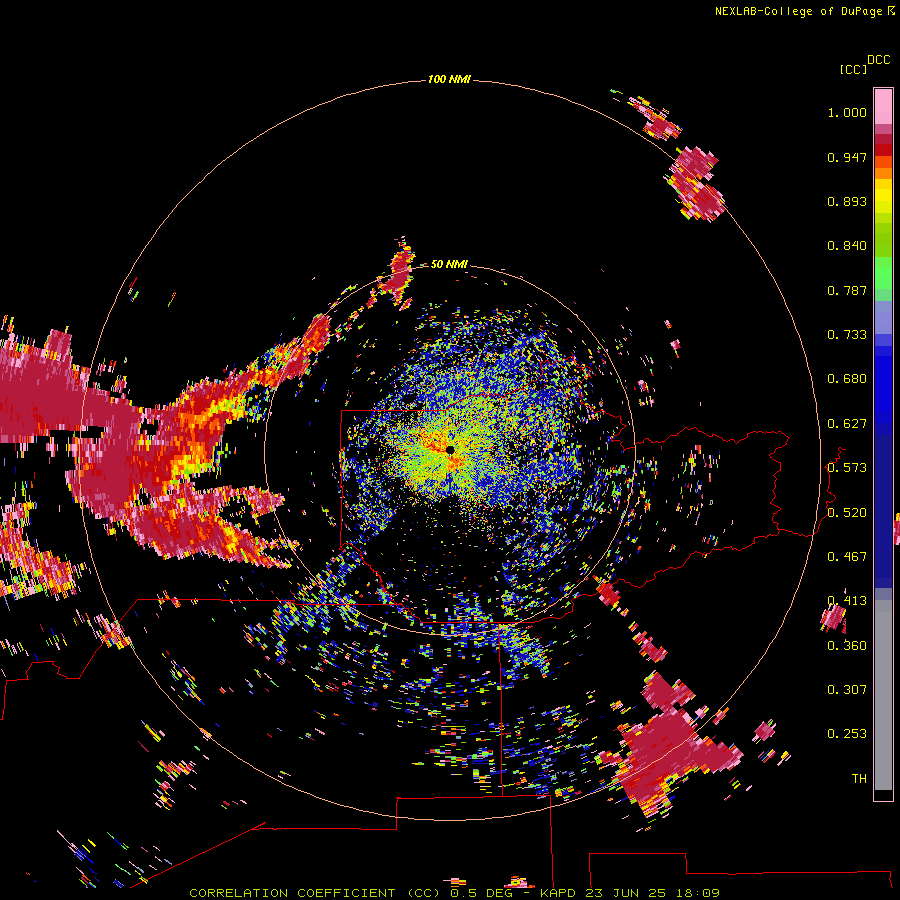Click the 0.520 scale value
Screen dimensions: 900x900
847,513
